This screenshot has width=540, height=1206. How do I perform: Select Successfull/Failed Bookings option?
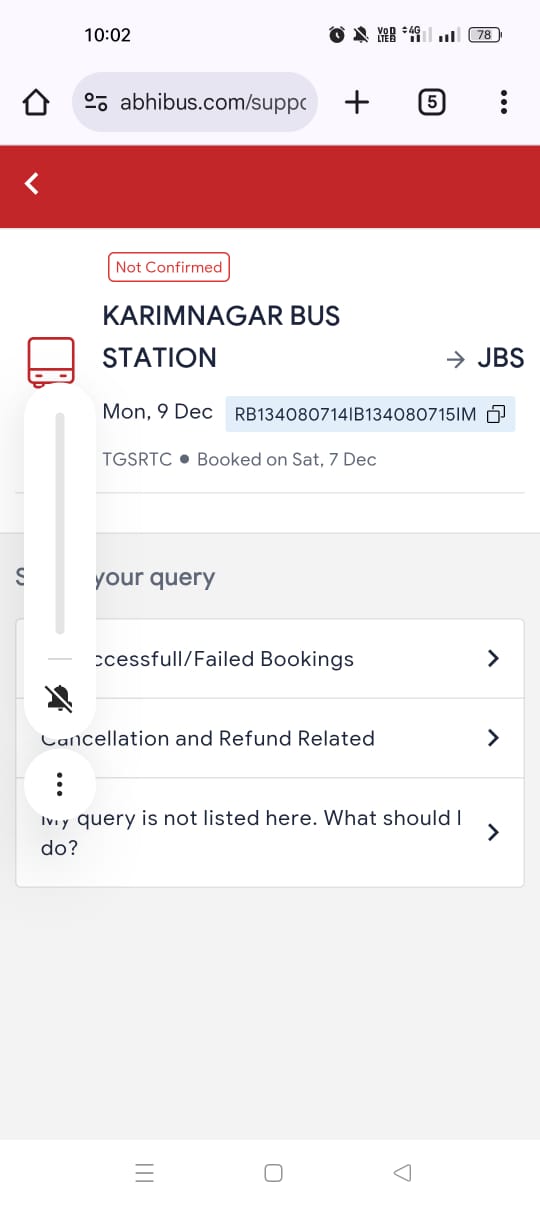tap(270, 659)
